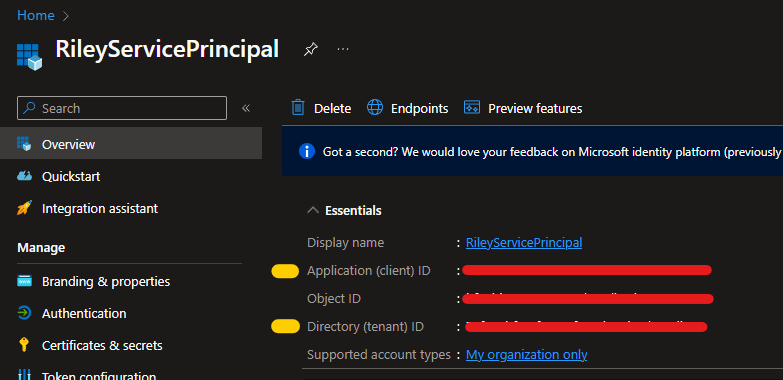Collapse the sidebar with double chevron
This screenshot has width=783, height=380.
[x=246, y=108]
